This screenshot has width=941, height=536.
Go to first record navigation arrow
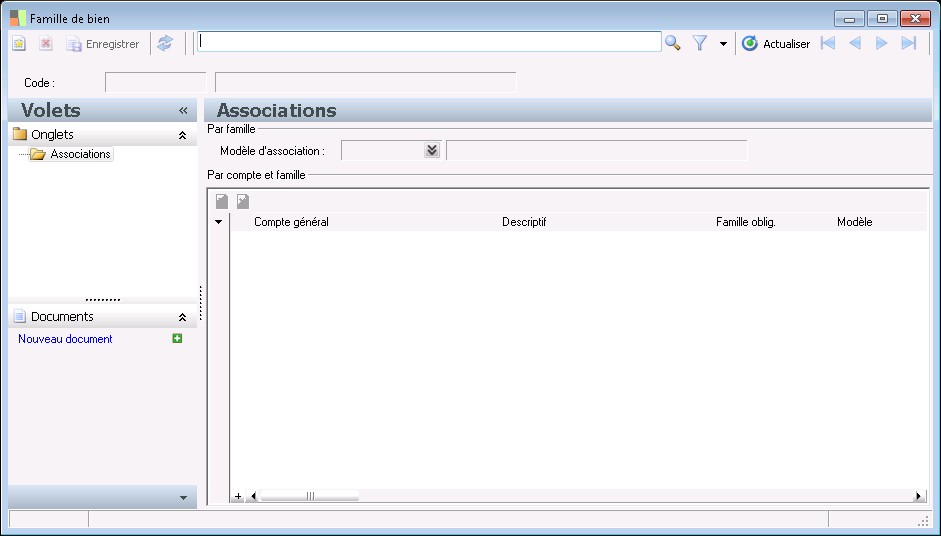pos(828,43)
